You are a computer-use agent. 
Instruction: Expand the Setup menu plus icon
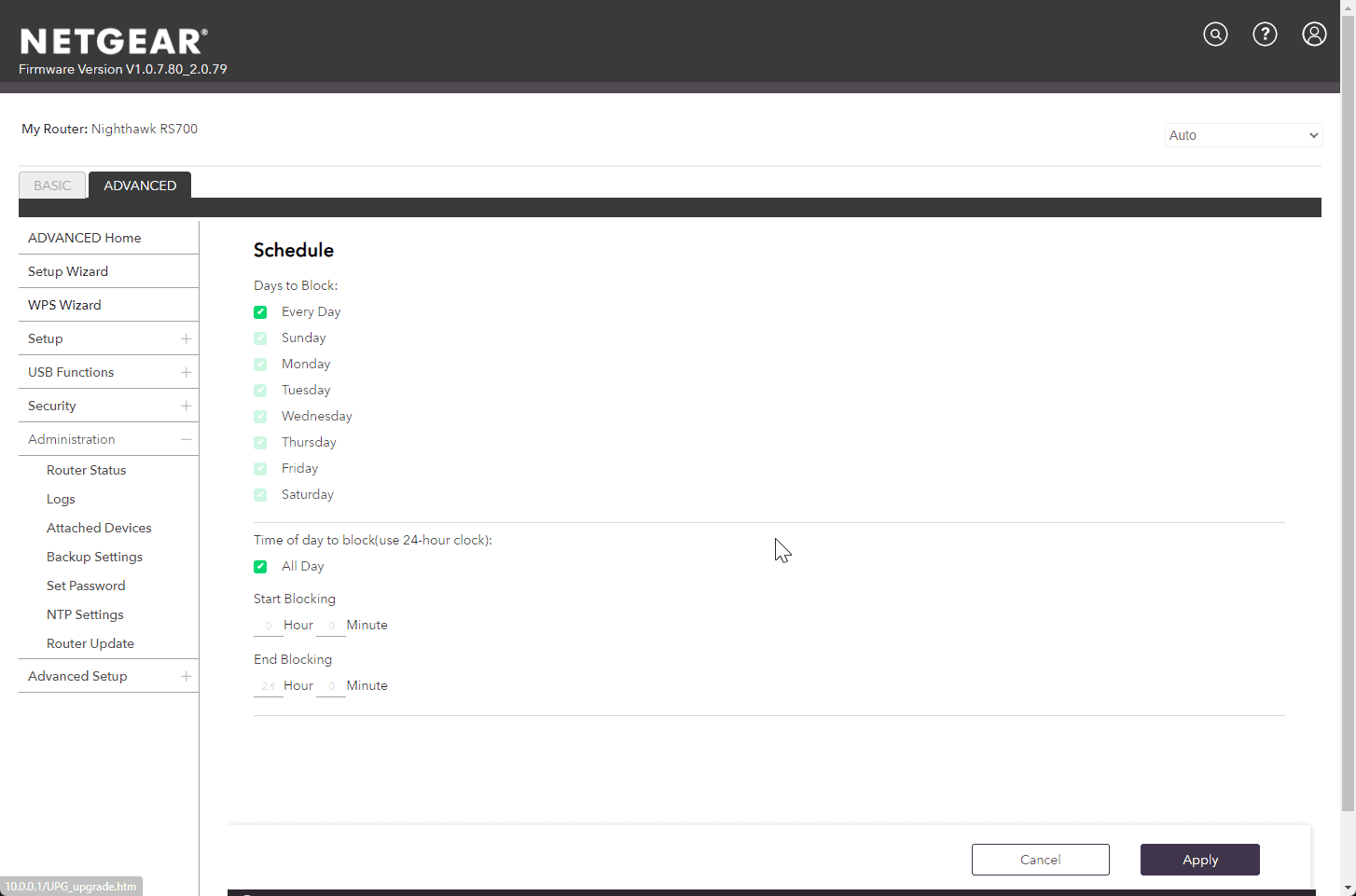coord(186,338)
